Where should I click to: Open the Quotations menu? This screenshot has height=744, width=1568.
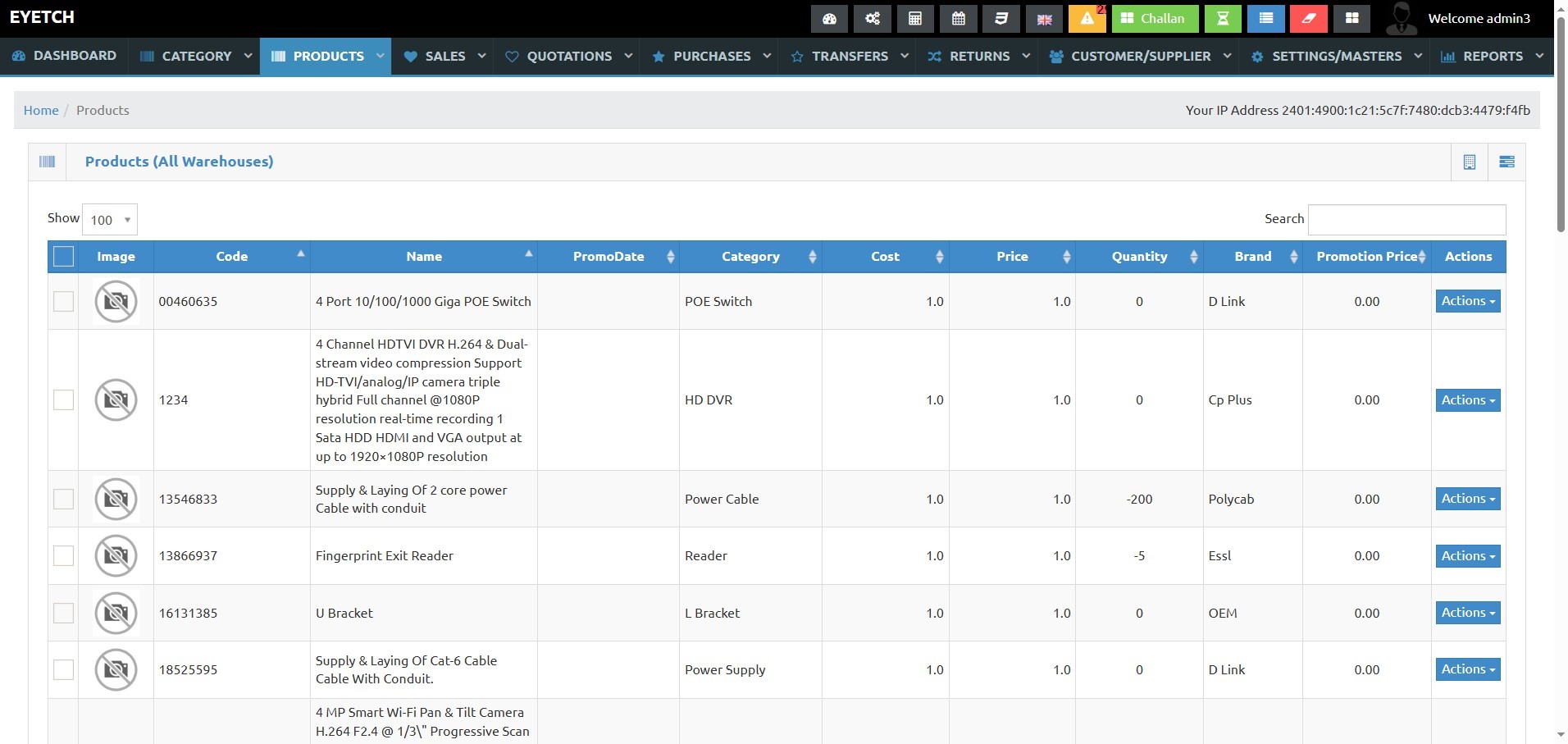567,56
